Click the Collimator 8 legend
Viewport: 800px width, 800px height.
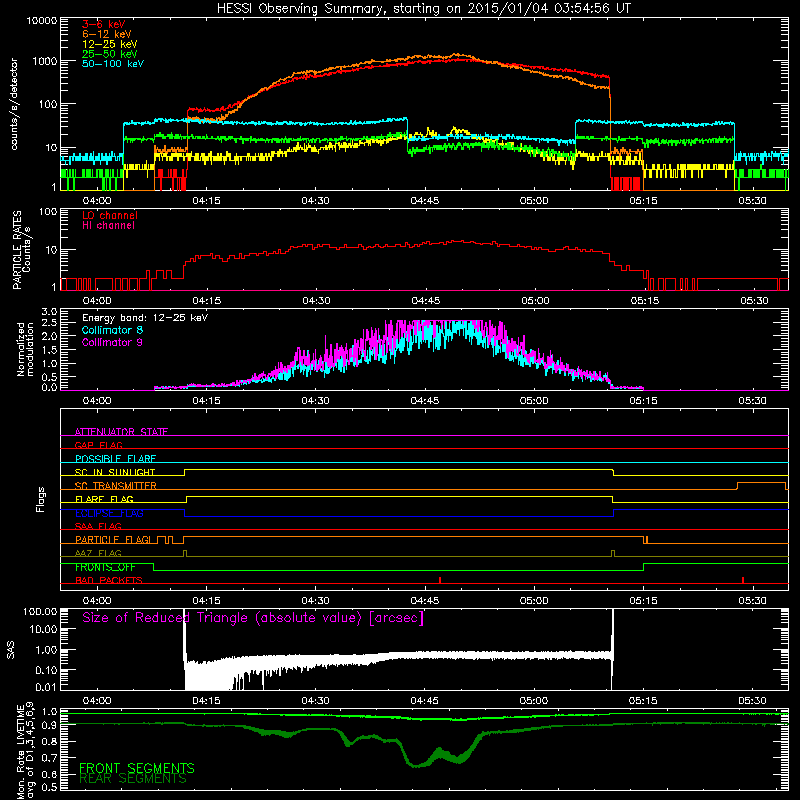[x=112, y=330]
